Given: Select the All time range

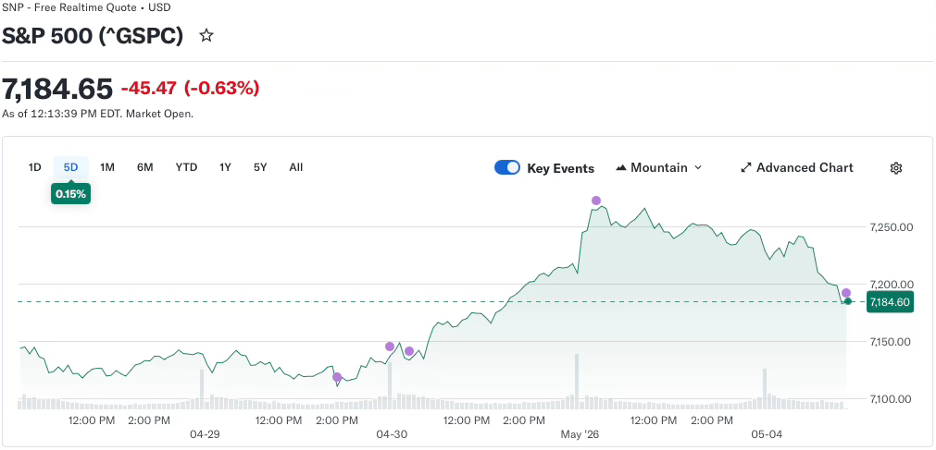Looking at the screenshot, I should pyautogui.click(x=296, y=168).
